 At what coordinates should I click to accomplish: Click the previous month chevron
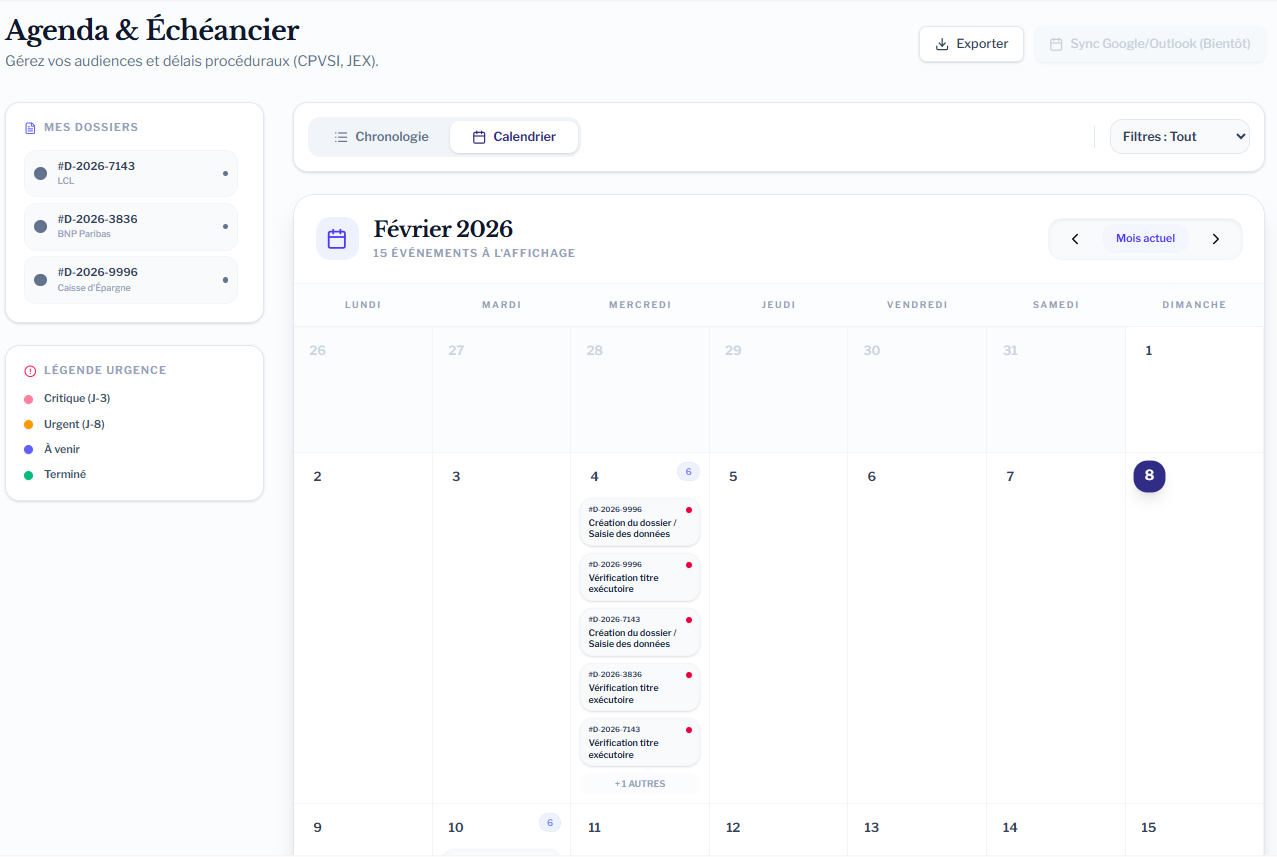click(x=1075, y=239)
